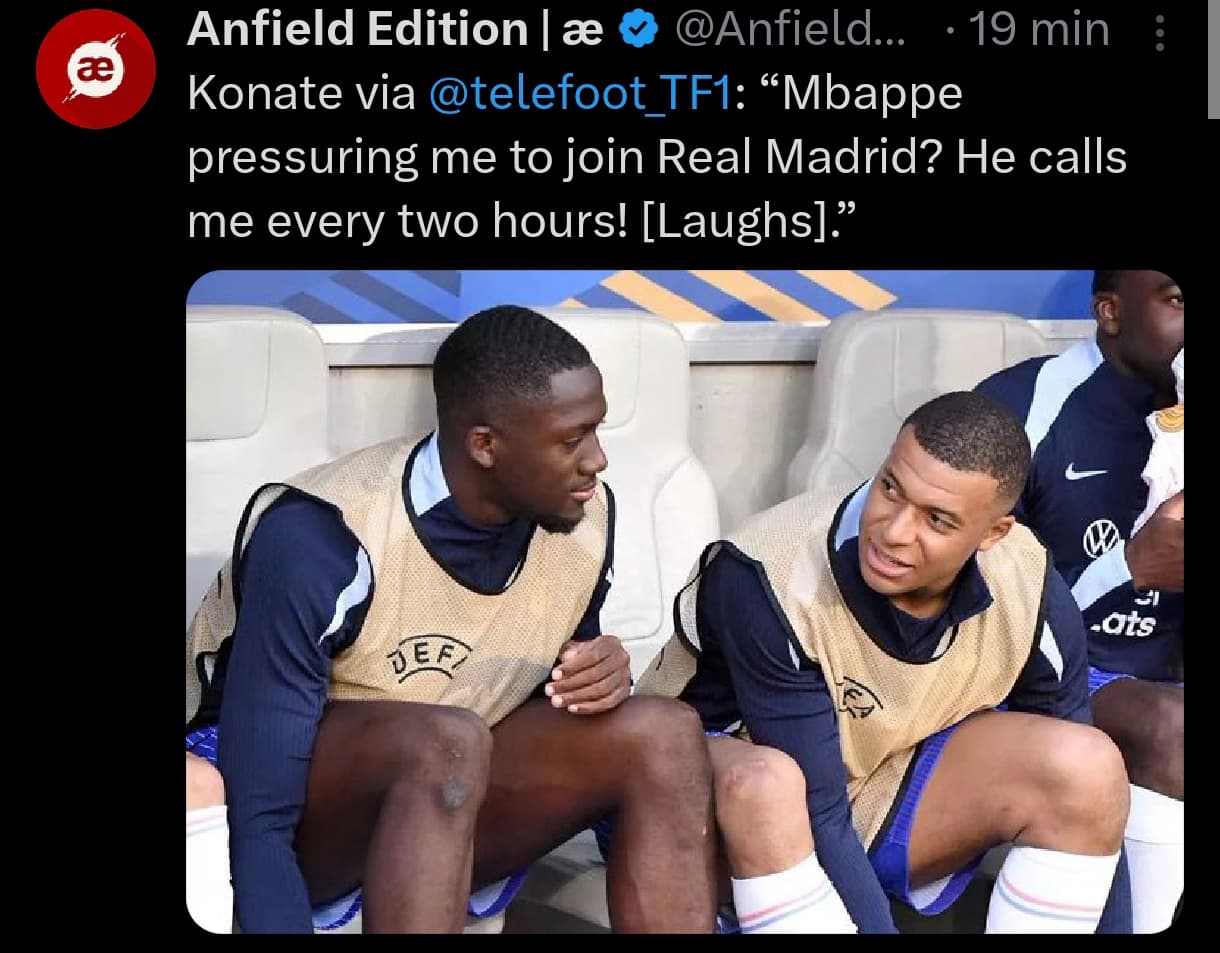1220x953 pixels.
Task: Click the "me every two hours! [Laughs]." line
Action: click(523, 223)
